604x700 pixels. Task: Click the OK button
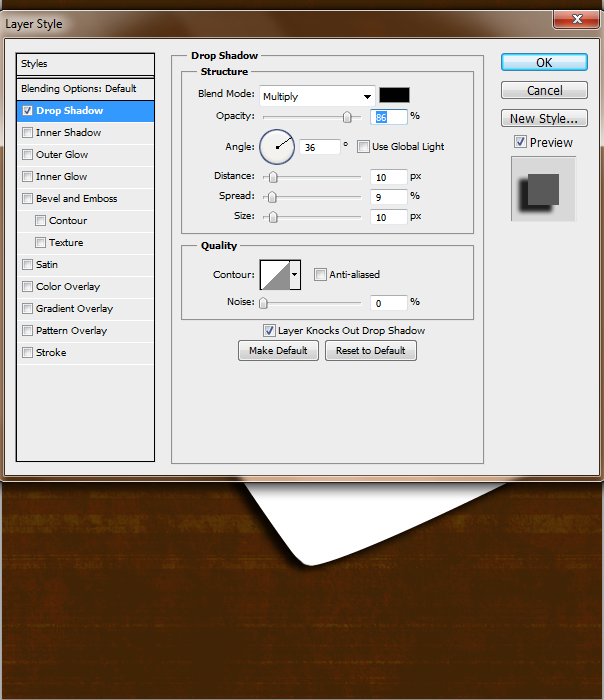(x=544, y=62)
